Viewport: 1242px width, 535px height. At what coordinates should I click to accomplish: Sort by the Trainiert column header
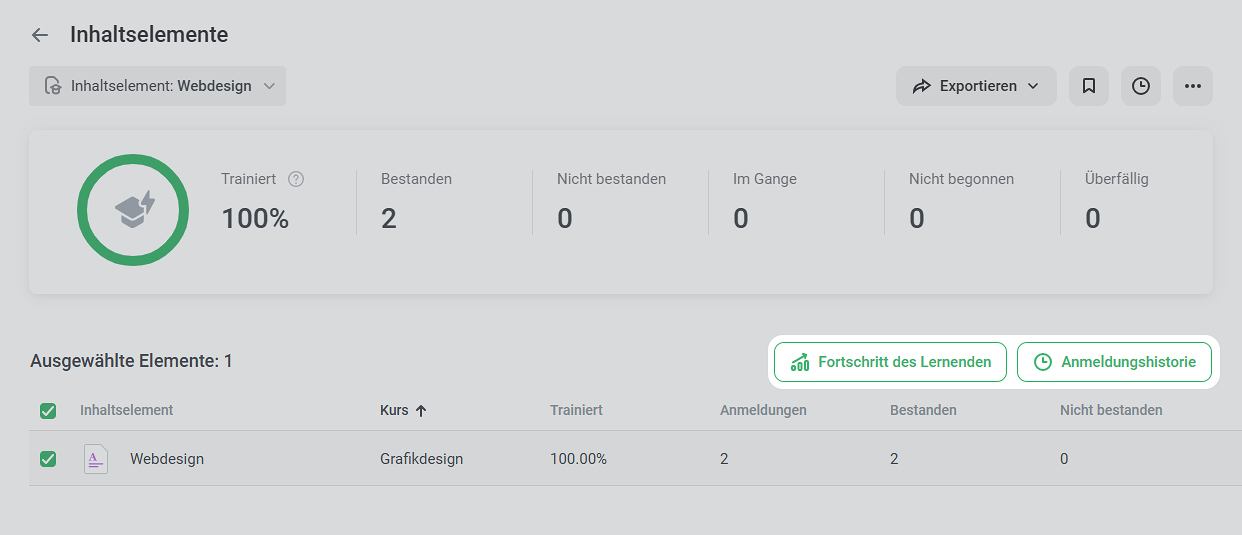[x=576, y=410]
